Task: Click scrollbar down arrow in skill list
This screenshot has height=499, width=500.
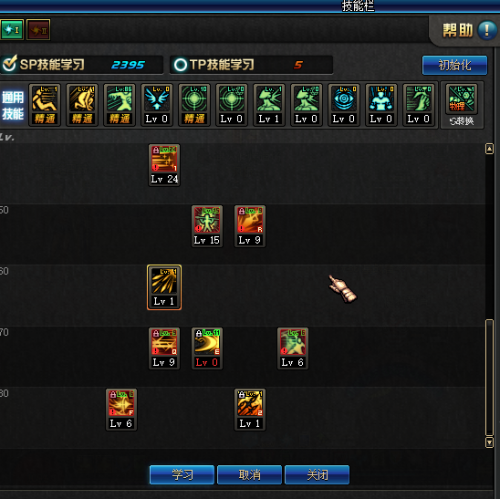Action: (489, 442)
